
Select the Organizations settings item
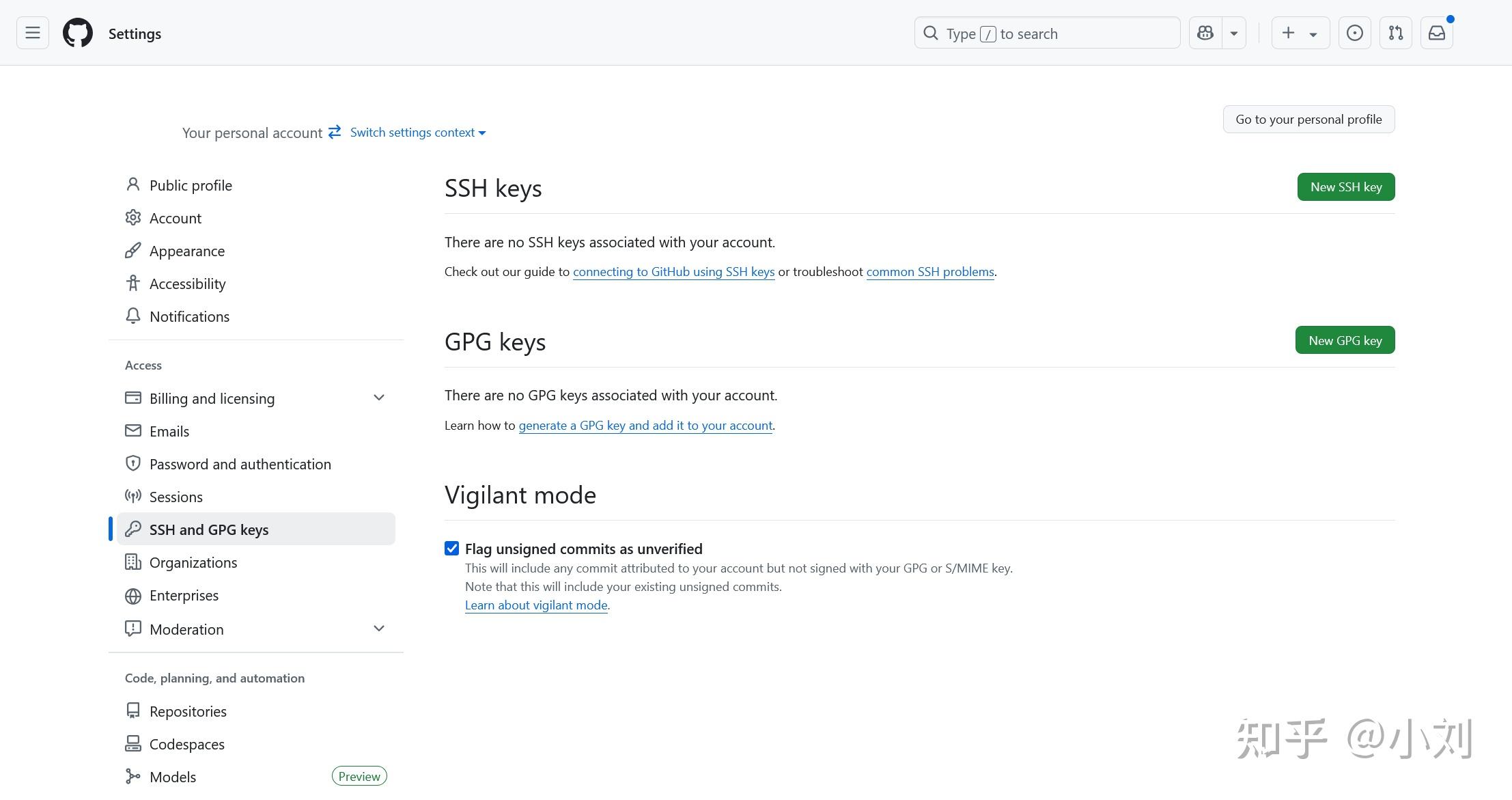pyautogui.click(x=193, y=562)
